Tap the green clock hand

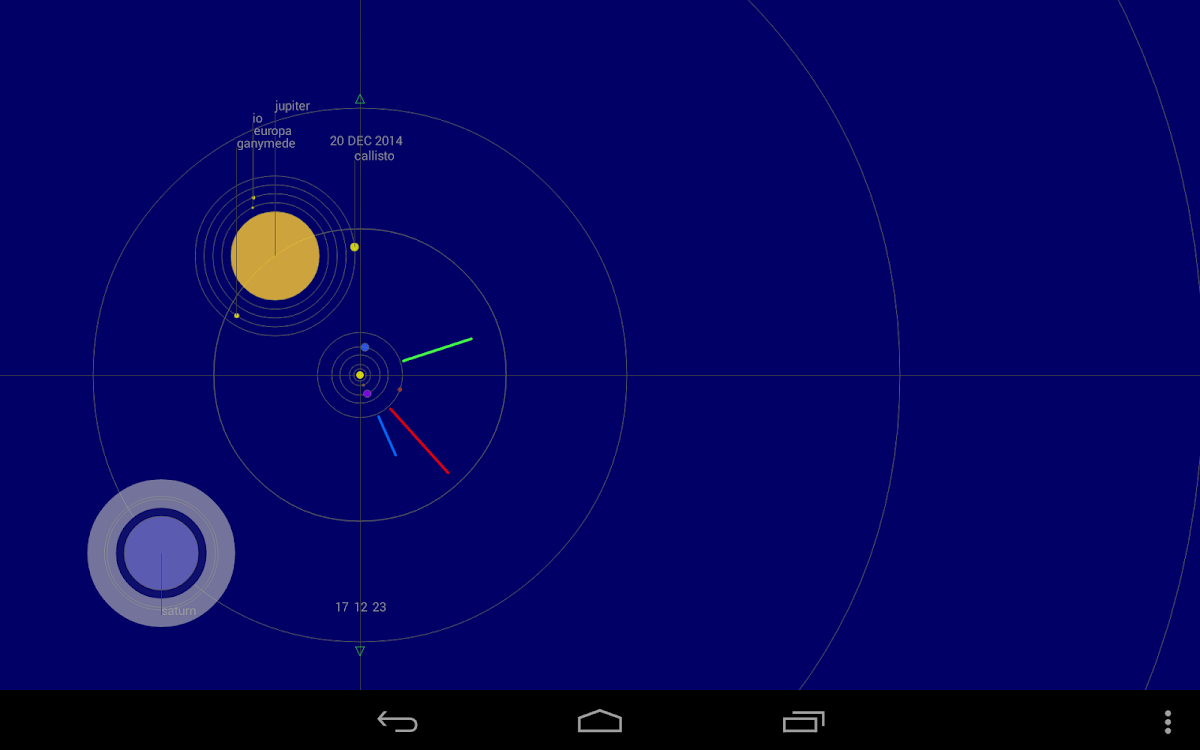(437, 350)
